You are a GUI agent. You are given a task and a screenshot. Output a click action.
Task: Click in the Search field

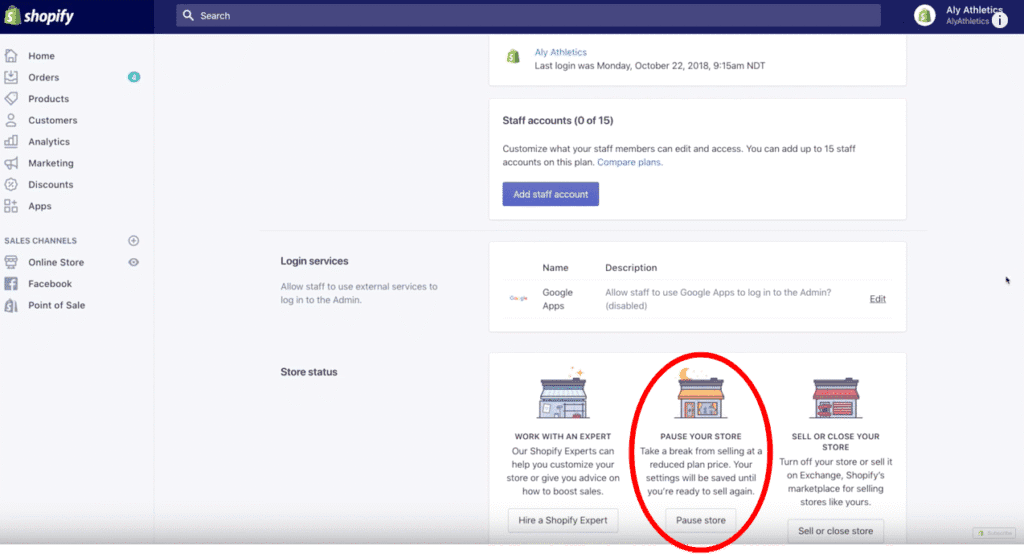coord(530,16)
